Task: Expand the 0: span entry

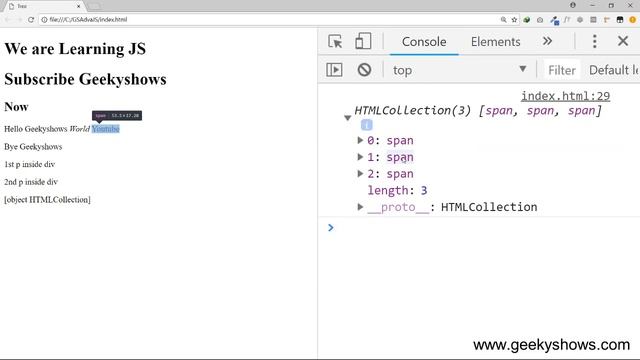Action: [360, 140]
